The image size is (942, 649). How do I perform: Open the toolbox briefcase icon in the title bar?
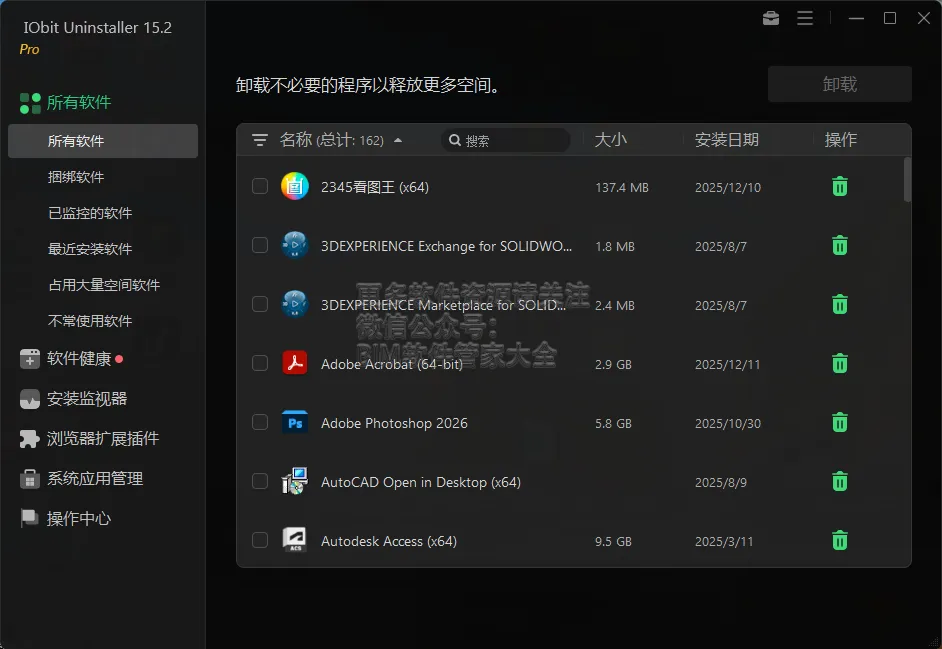(771, 19)
